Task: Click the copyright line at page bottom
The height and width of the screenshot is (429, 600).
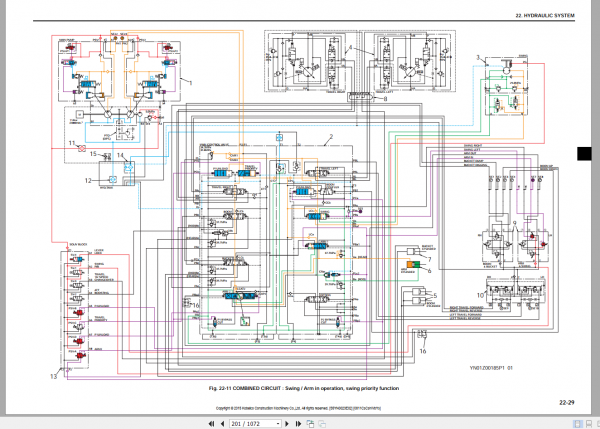Action: [x=298, y=408]
